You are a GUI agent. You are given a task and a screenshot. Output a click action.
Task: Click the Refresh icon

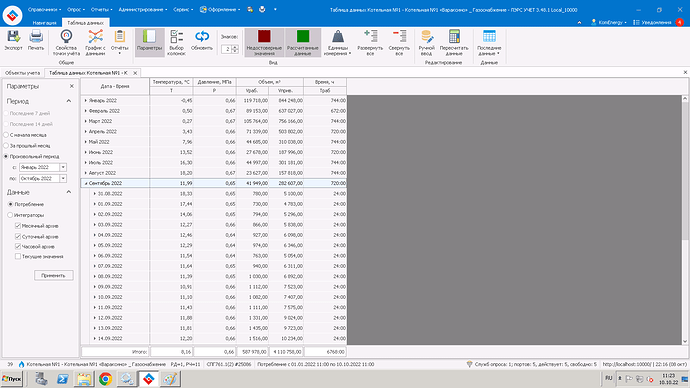(202, 40)
